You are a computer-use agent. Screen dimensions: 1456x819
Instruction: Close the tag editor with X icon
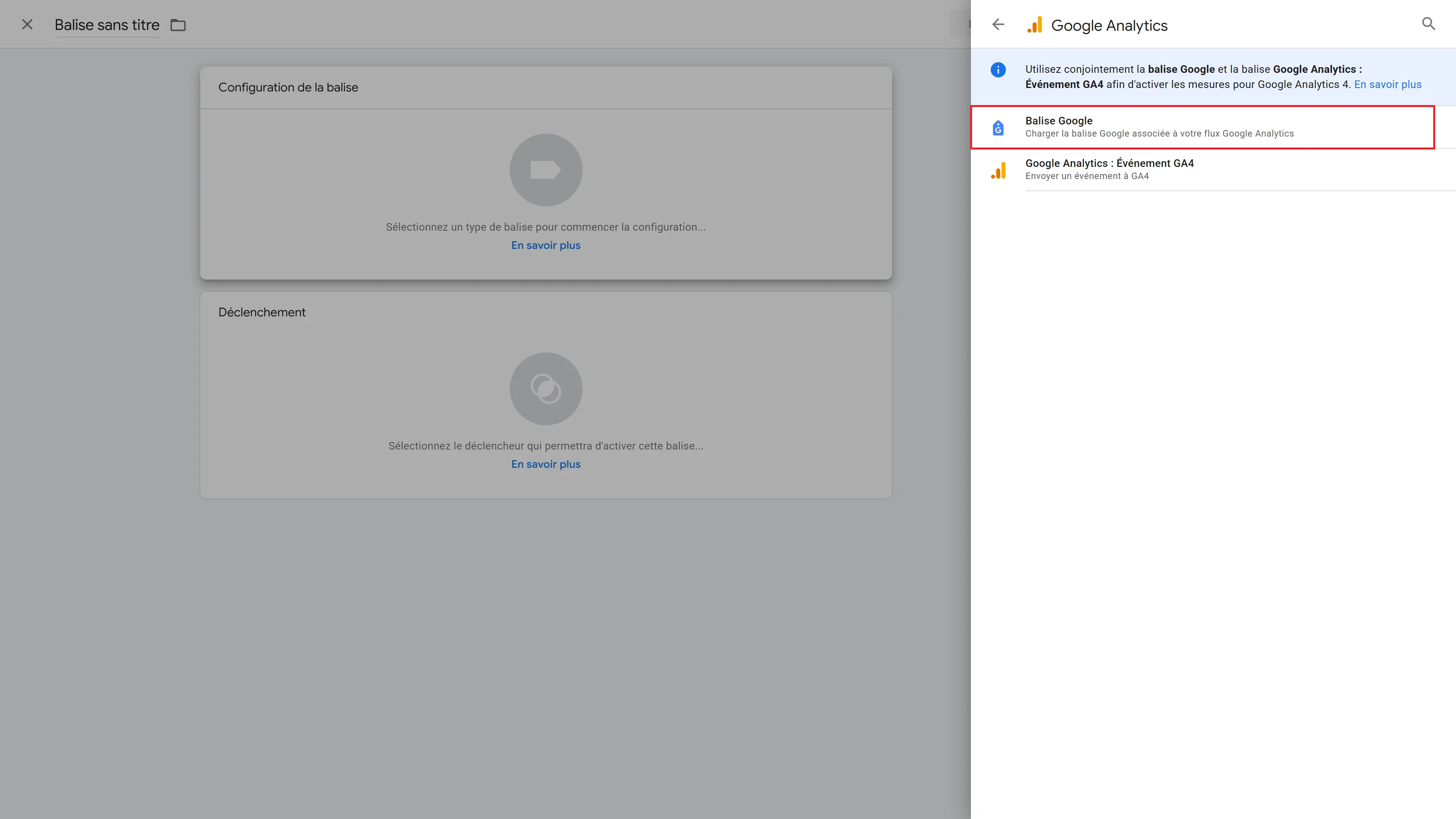27,24
